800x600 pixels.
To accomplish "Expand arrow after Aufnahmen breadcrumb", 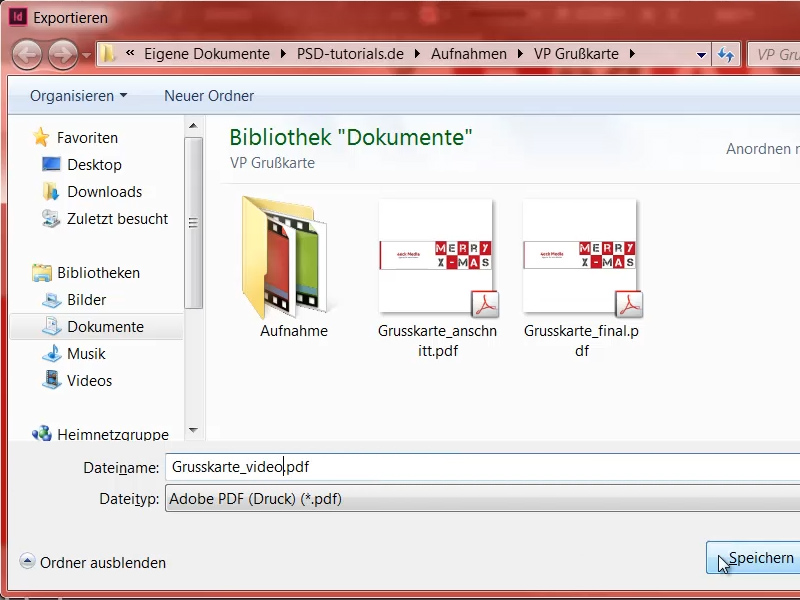I will (x=520, y=54).
